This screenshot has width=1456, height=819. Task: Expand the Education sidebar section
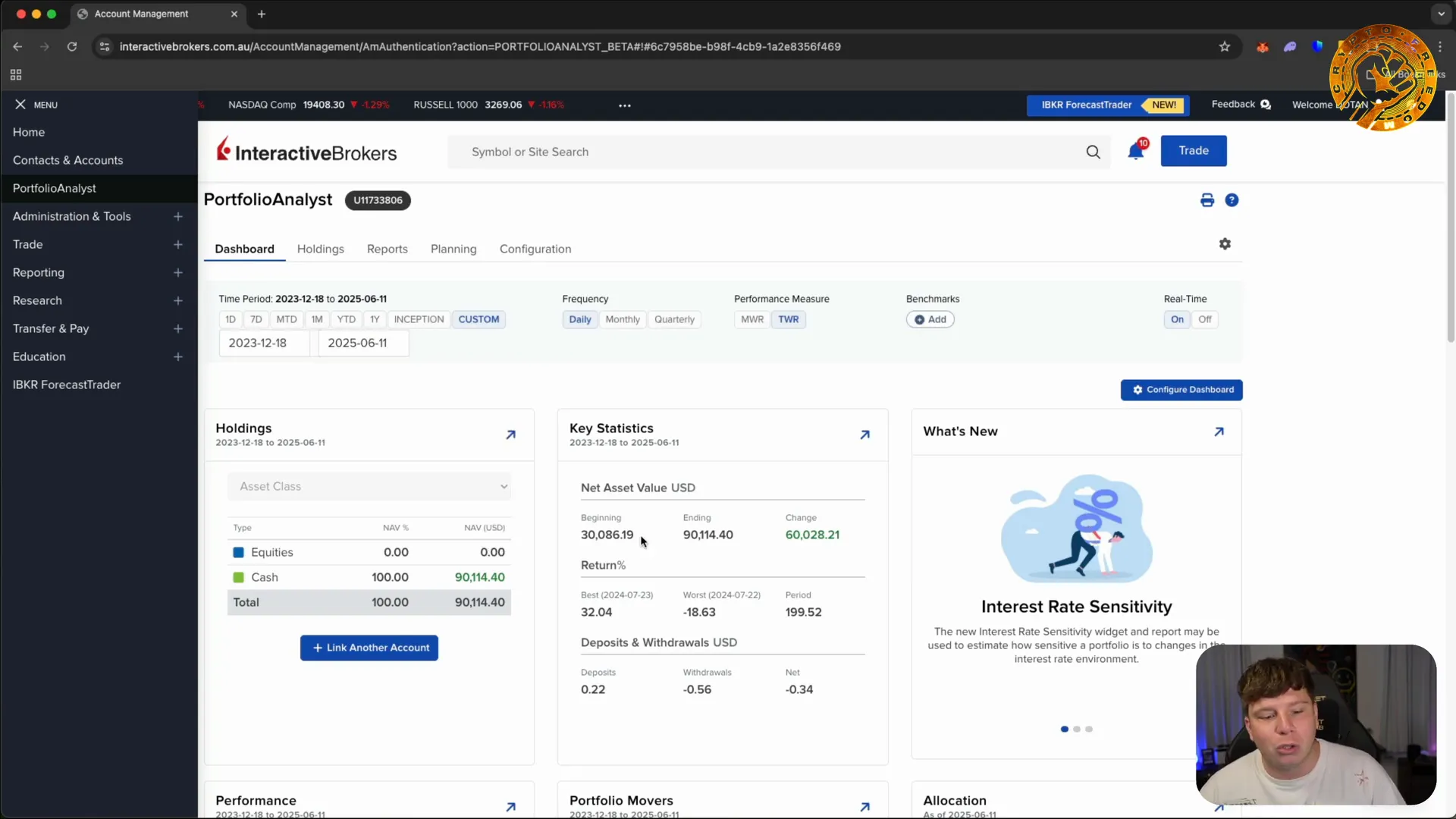[x=177, y=357]
